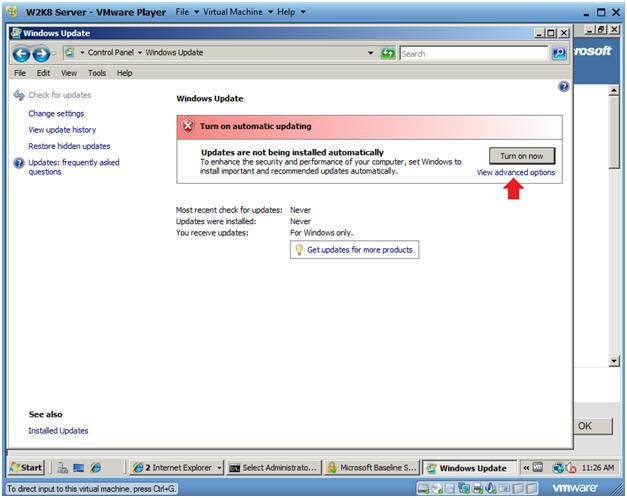Screen dimensions: 627x498
Task: Click the VMware CD/DVD drive device icon
Action: click(x=437, y=488)
